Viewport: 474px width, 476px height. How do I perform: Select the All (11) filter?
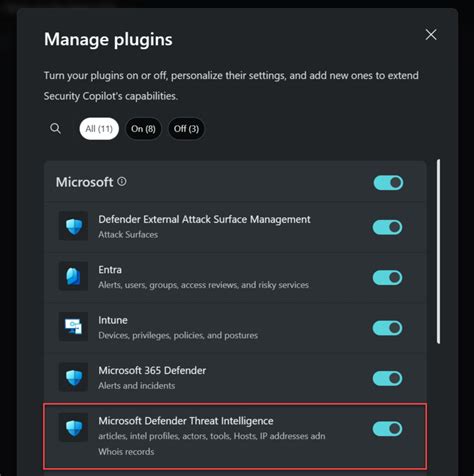(99, 129)
